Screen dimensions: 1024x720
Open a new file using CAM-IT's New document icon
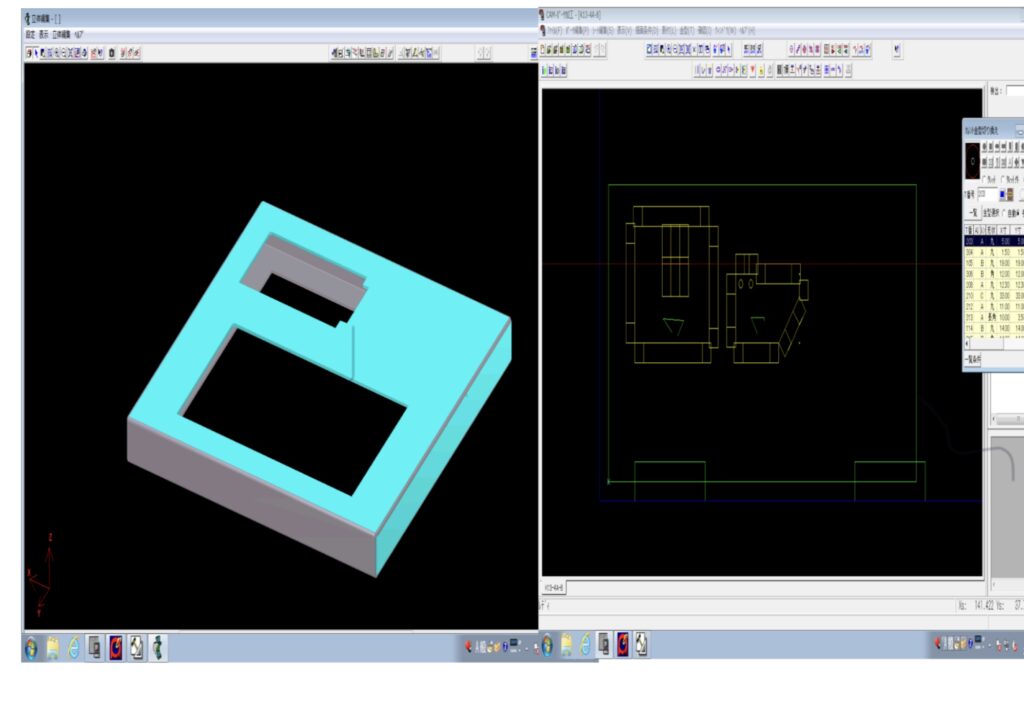[541, 50]
